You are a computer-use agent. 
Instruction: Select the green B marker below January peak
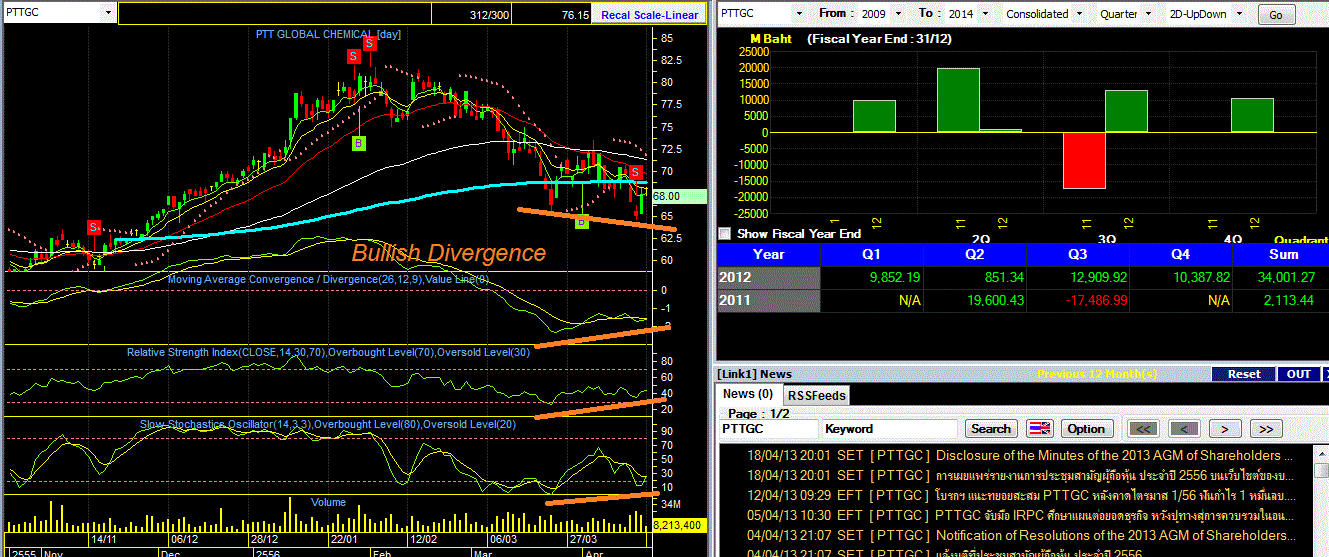pyautogui.click(x=358, y=144)
